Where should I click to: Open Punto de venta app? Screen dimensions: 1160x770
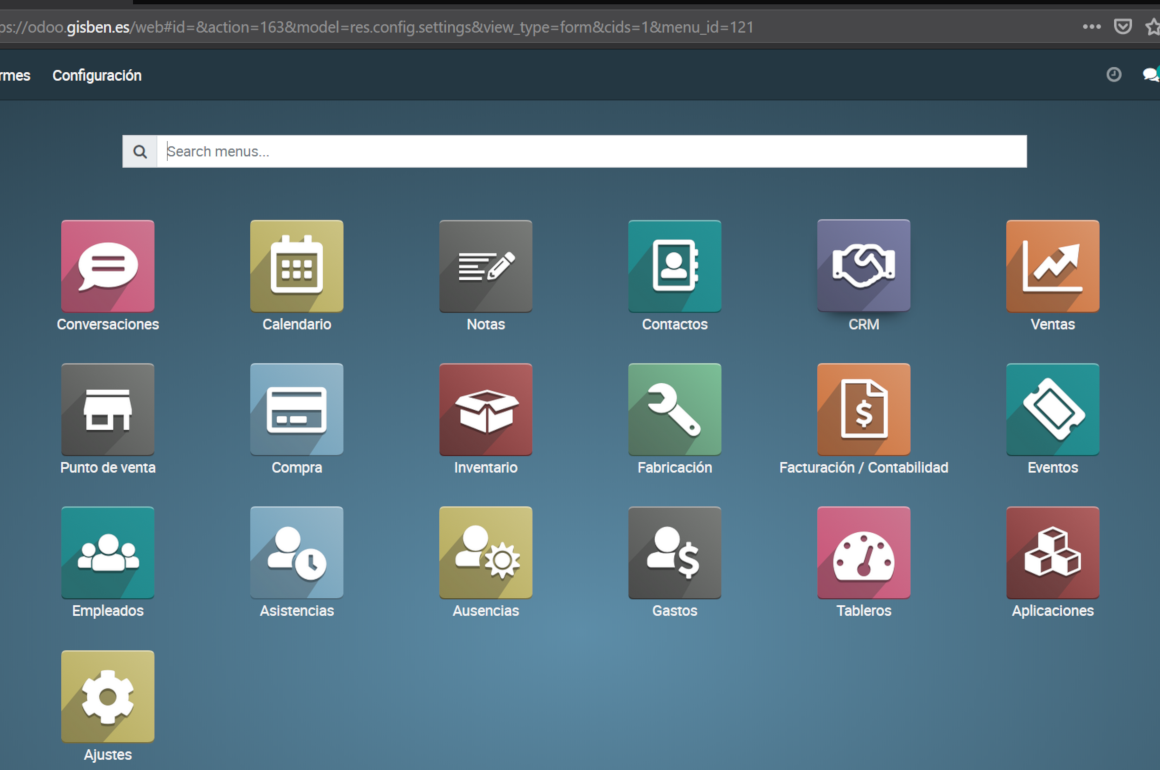pos(108,410)
